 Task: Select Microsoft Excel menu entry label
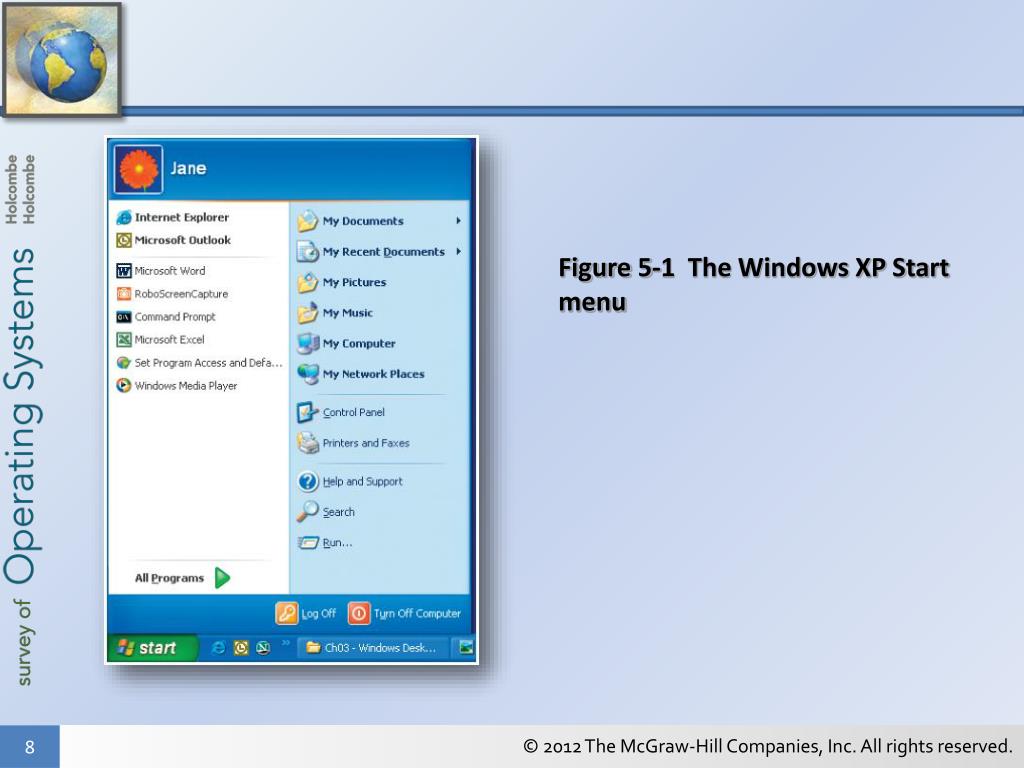coord(170,340)
